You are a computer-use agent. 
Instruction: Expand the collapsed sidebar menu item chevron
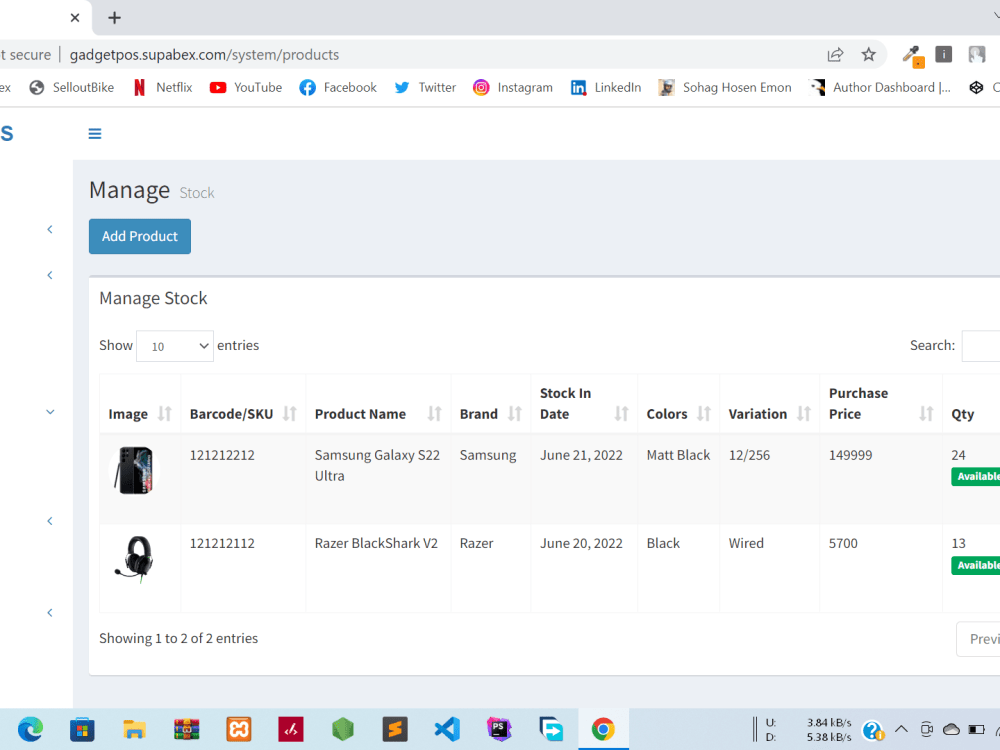pos(50,229)
